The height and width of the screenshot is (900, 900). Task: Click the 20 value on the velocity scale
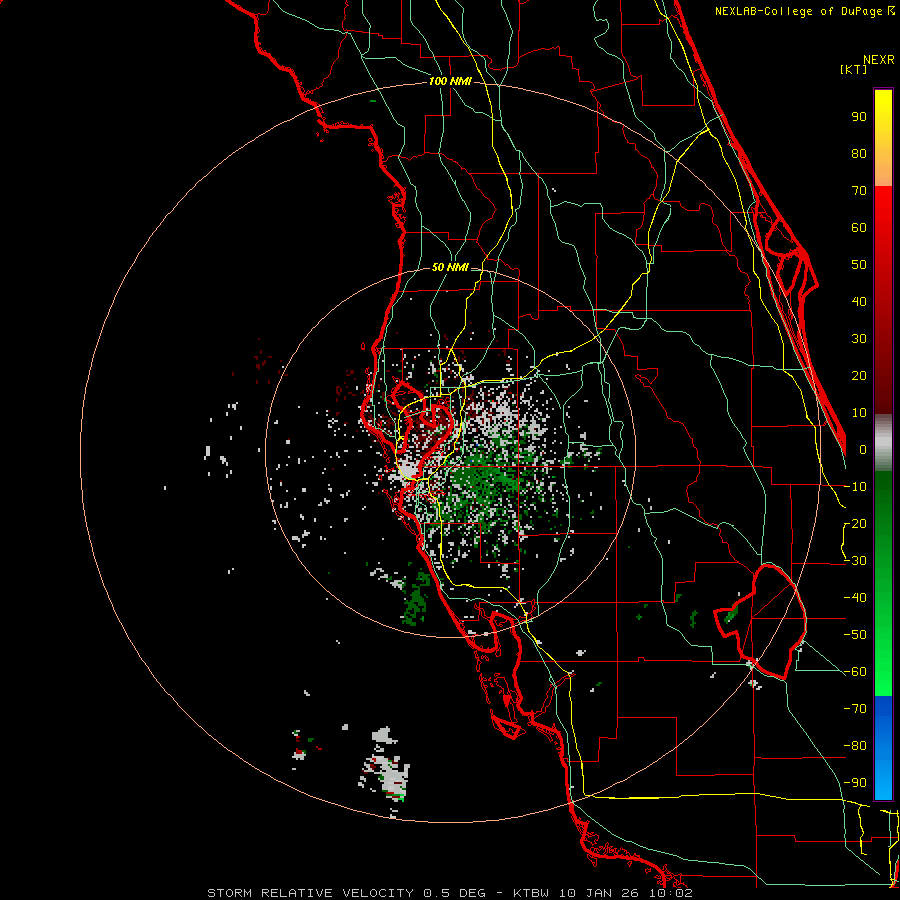[859, 376]
